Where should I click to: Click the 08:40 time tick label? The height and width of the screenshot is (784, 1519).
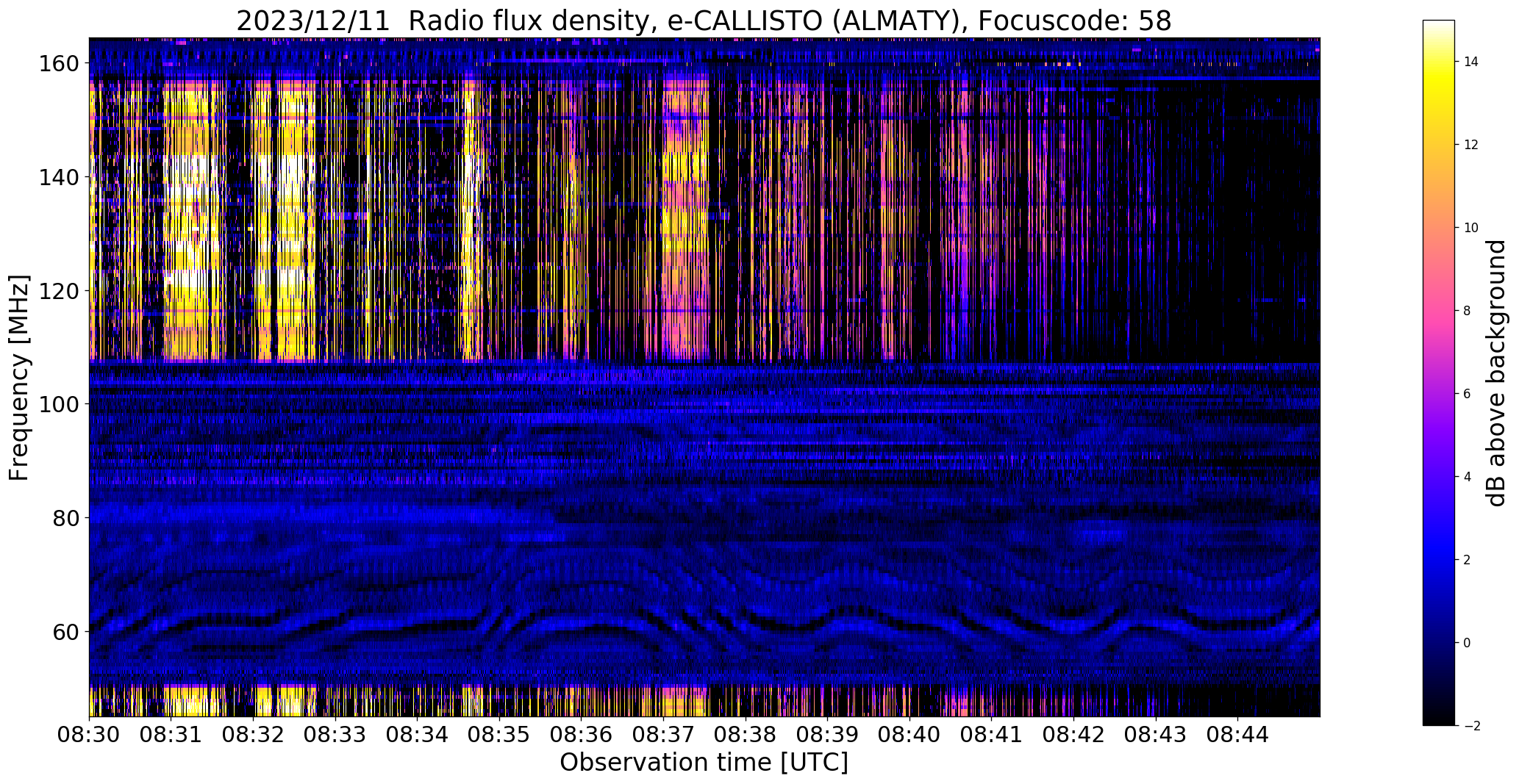pos(909,735)
